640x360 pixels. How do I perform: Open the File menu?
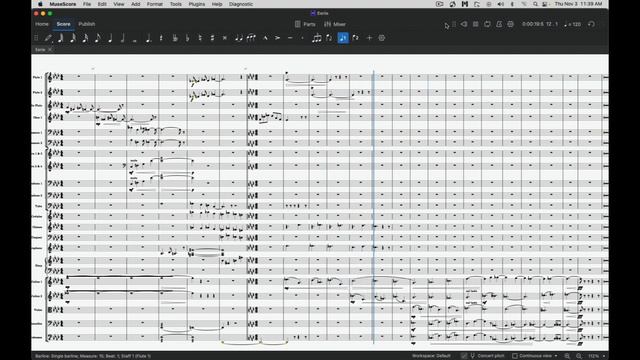tap(87, 4)
